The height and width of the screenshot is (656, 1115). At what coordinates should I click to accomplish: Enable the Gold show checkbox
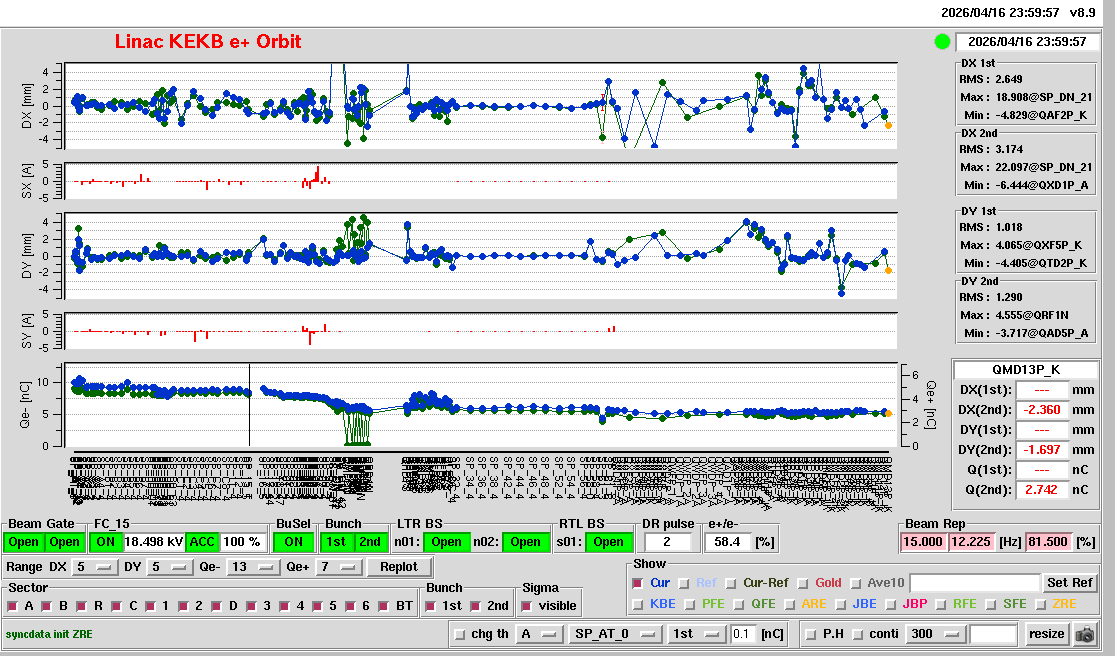(805, 583)
